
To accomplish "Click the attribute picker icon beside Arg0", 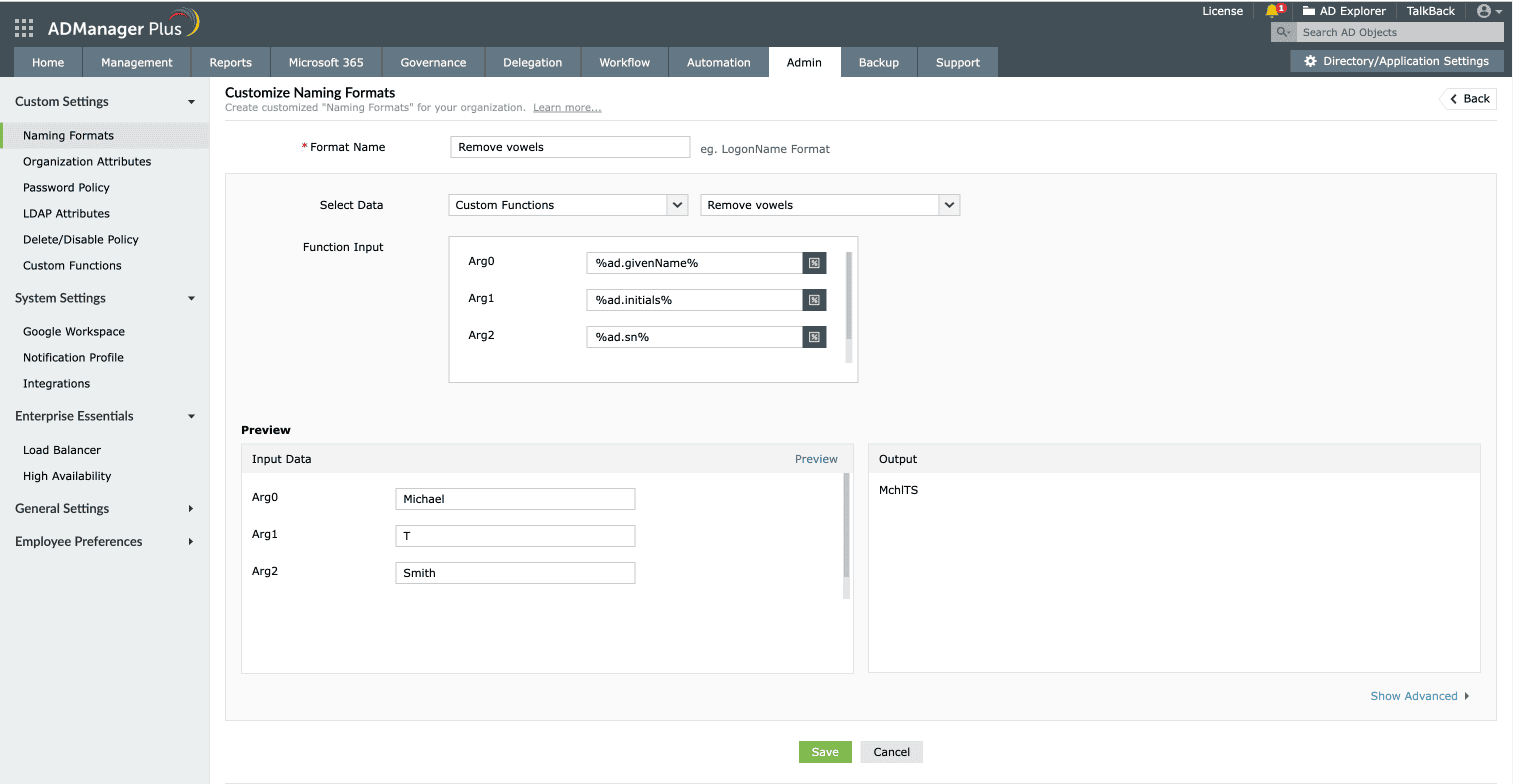I will coord(813,262).
